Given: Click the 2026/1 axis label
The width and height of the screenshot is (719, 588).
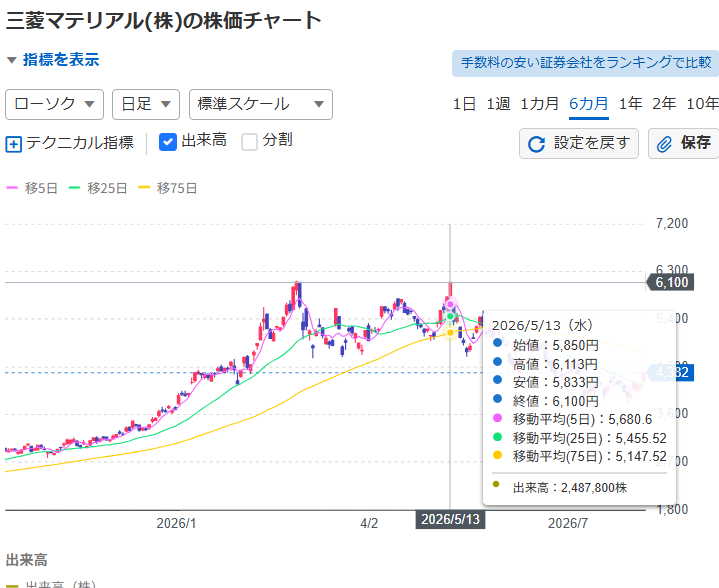Looking at the screenshot, I should [176, 523].
